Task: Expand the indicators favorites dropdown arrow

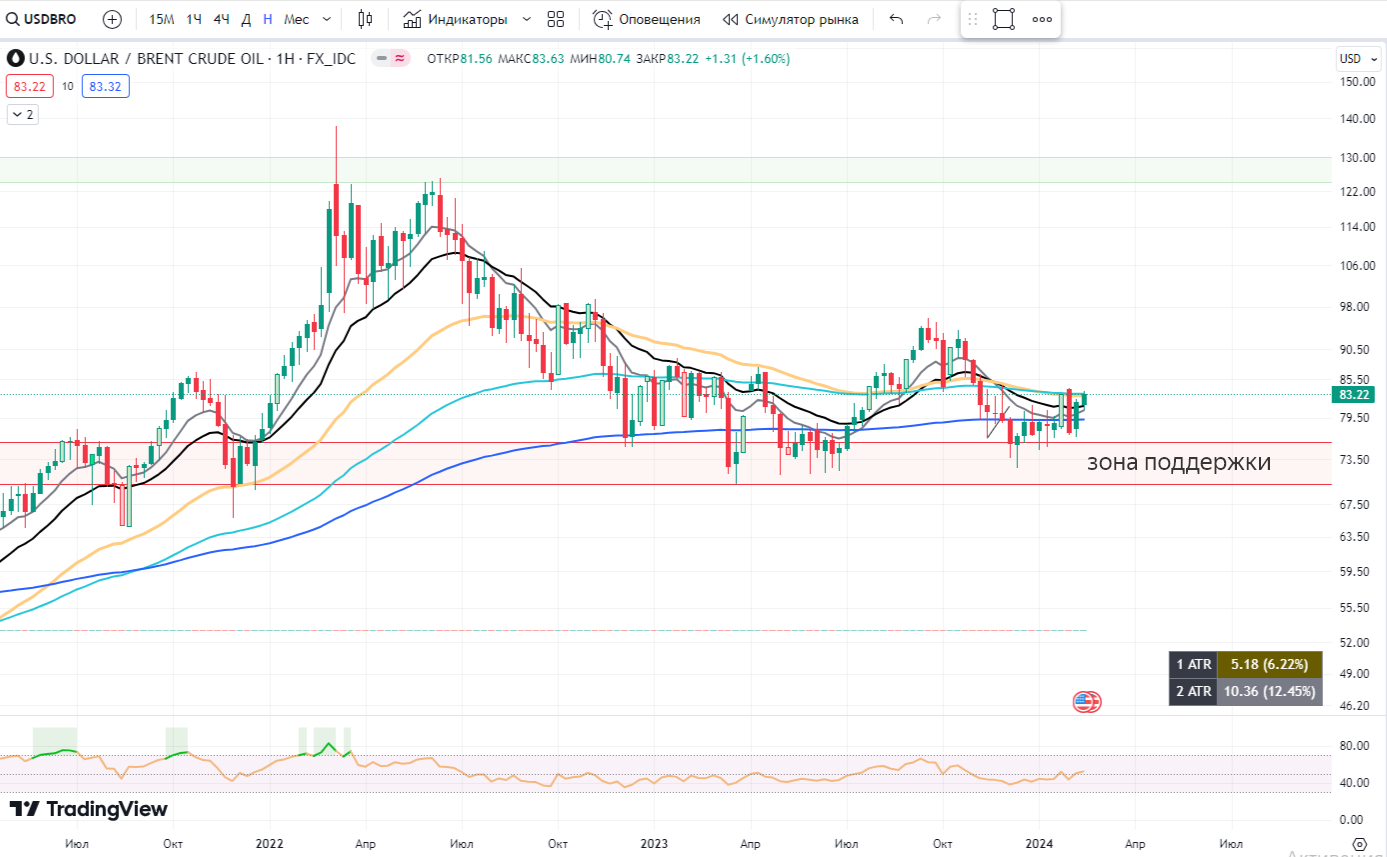Action: coord(527,19)
